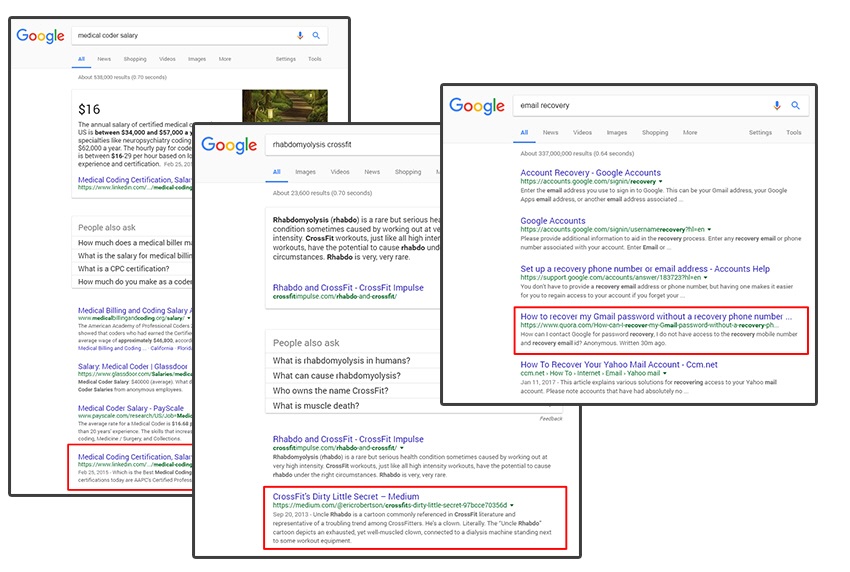Expand dropdown arrow beside accounts.google.com/signin/recovery URL
This screenshot has width=850, height=572.
point(660,182)
